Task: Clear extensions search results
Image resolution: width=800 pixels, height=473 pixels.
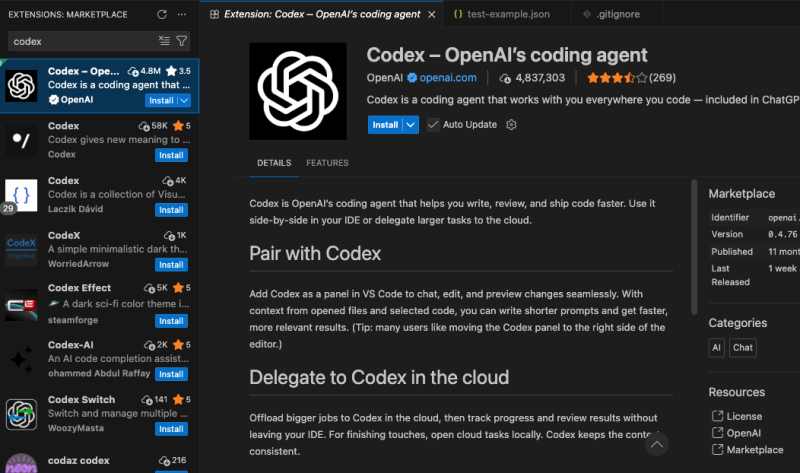Action: tap(164, 41)
